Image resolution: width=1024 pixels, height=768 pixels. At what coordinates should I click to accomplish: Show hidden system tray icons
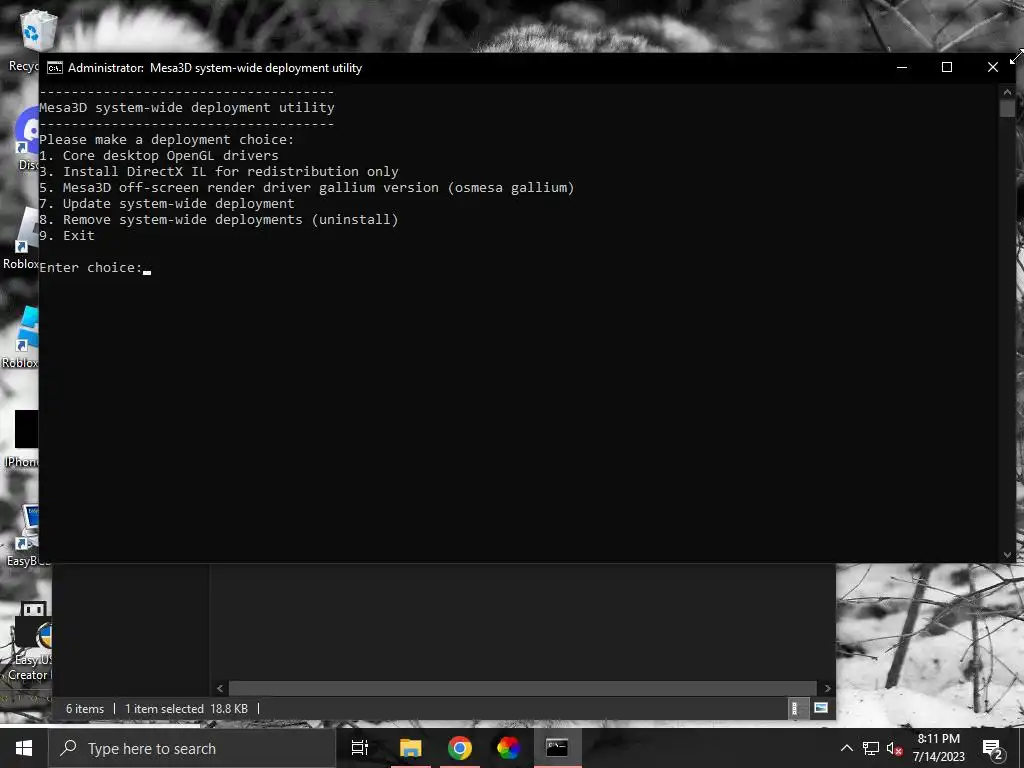click(x=846, y=748)
